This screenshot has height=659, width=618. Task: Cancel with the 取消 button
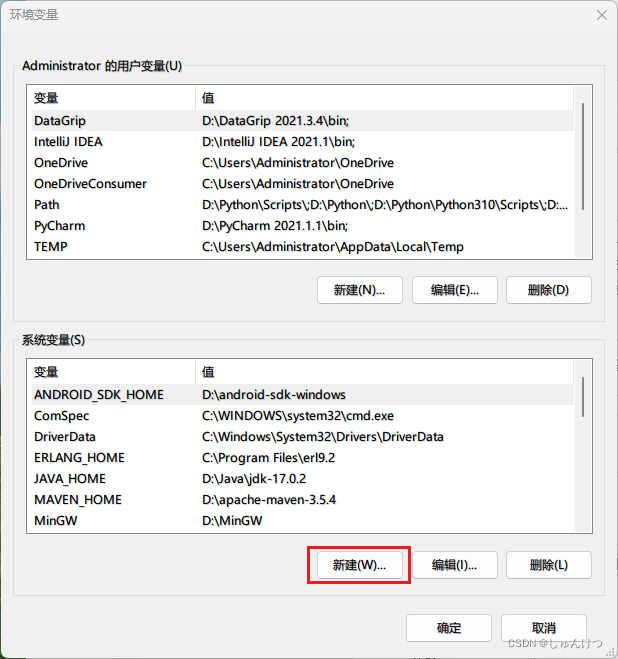pos(544,628)
